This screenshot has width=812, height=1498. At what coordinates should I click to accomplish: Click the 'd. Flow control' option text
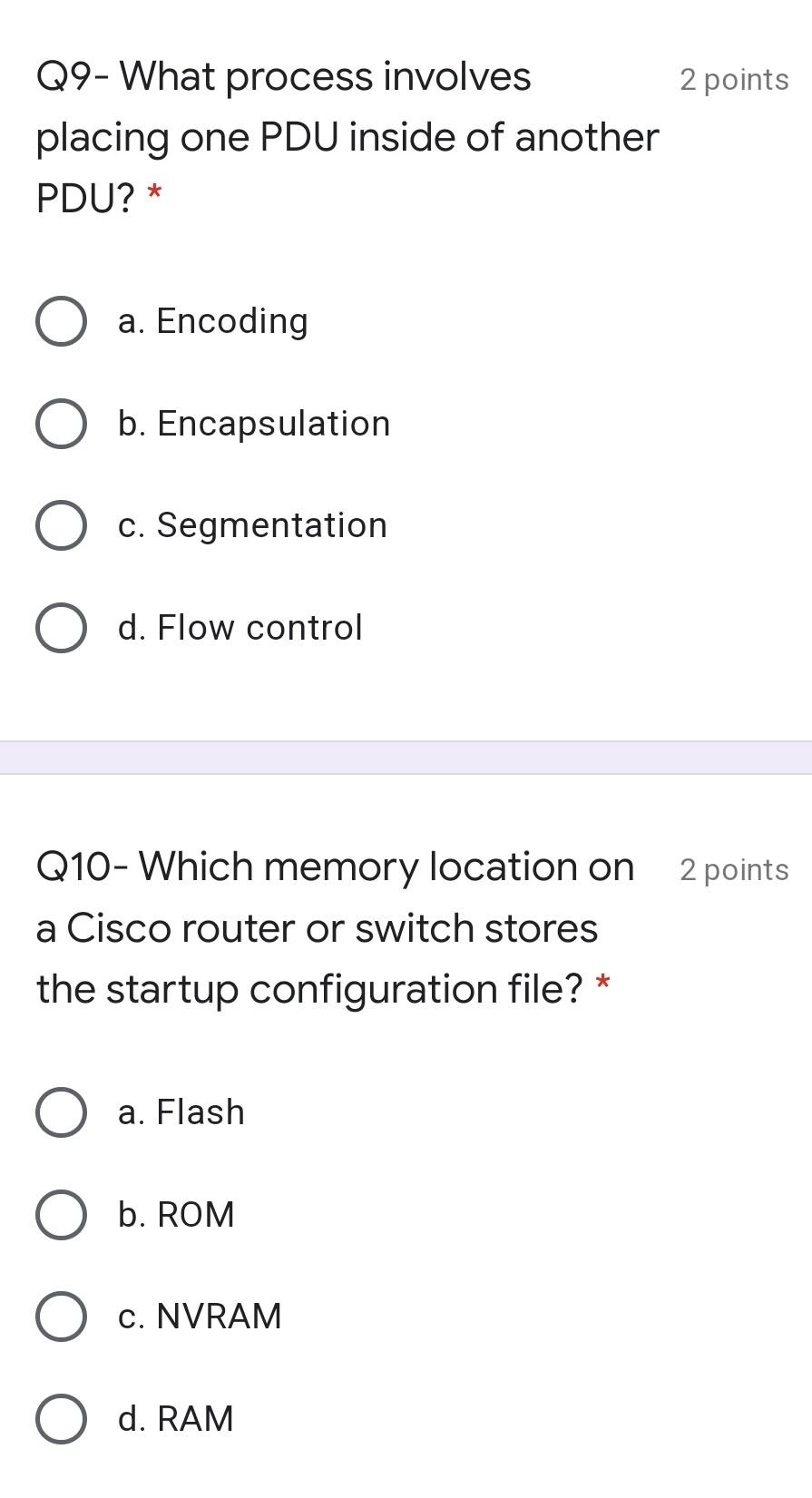coord(240,628)
